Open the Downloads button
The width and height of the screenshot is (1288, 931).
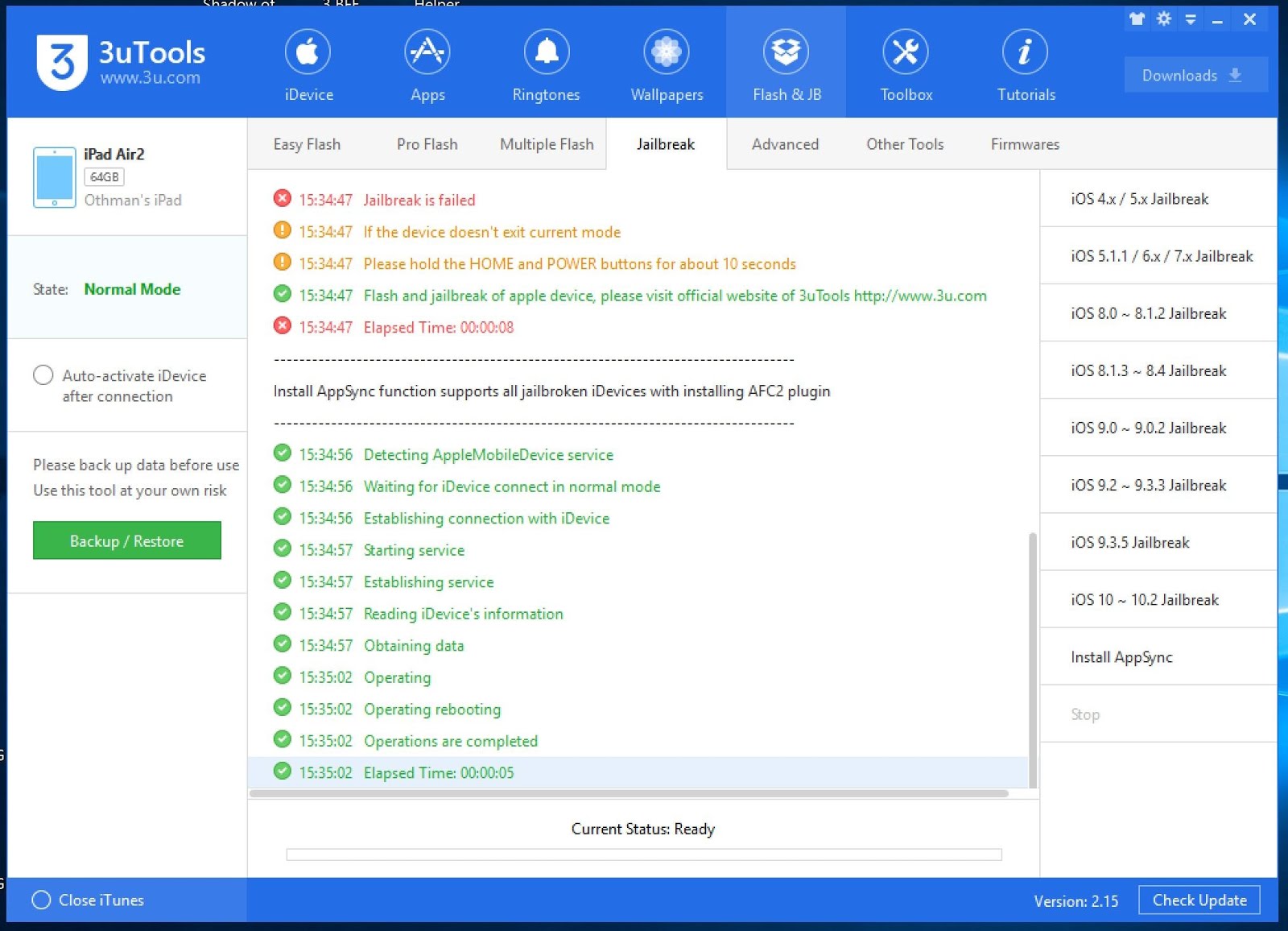[1195, 75]
